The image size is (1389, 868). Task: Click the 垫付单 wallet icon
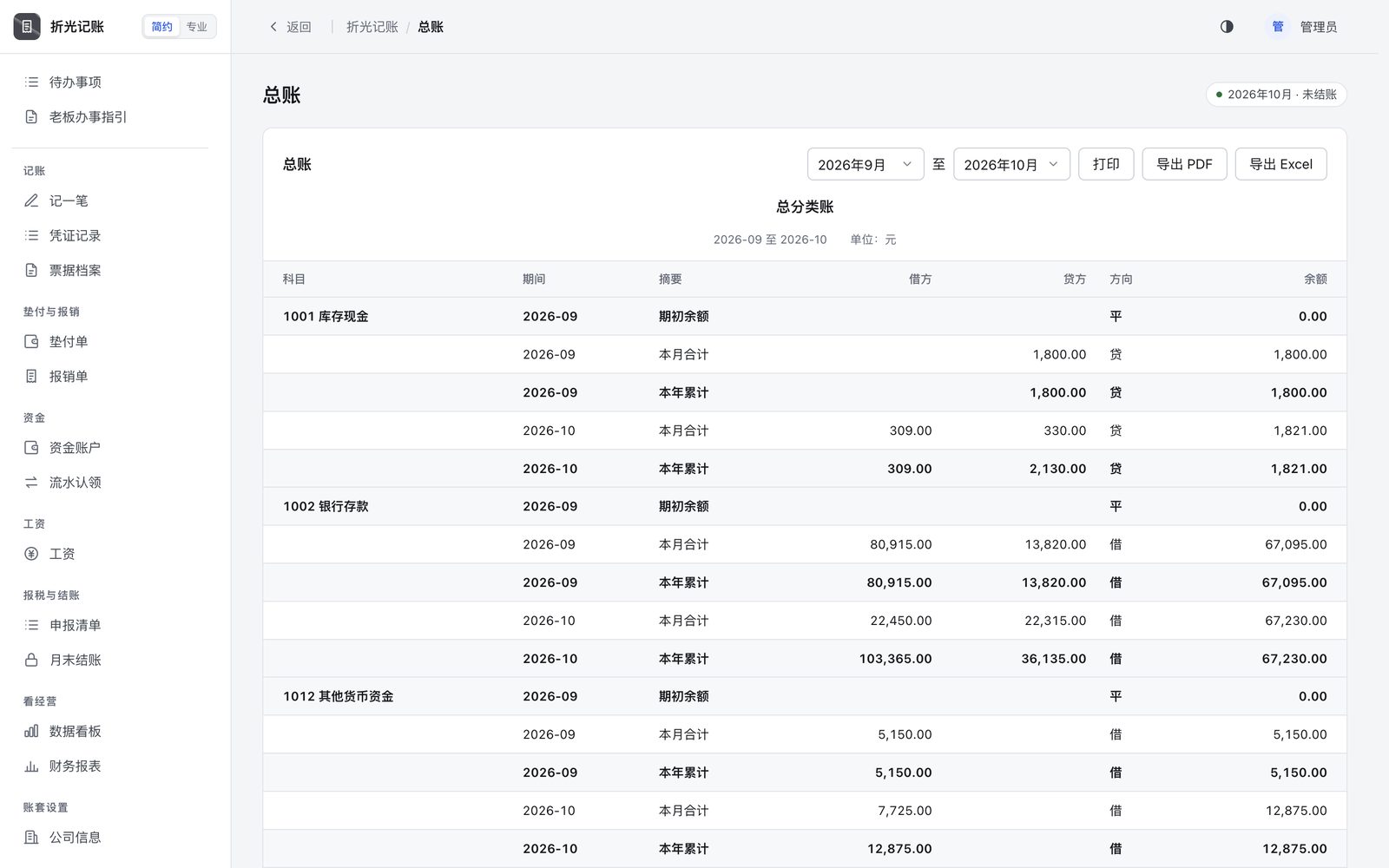(31, 342)
